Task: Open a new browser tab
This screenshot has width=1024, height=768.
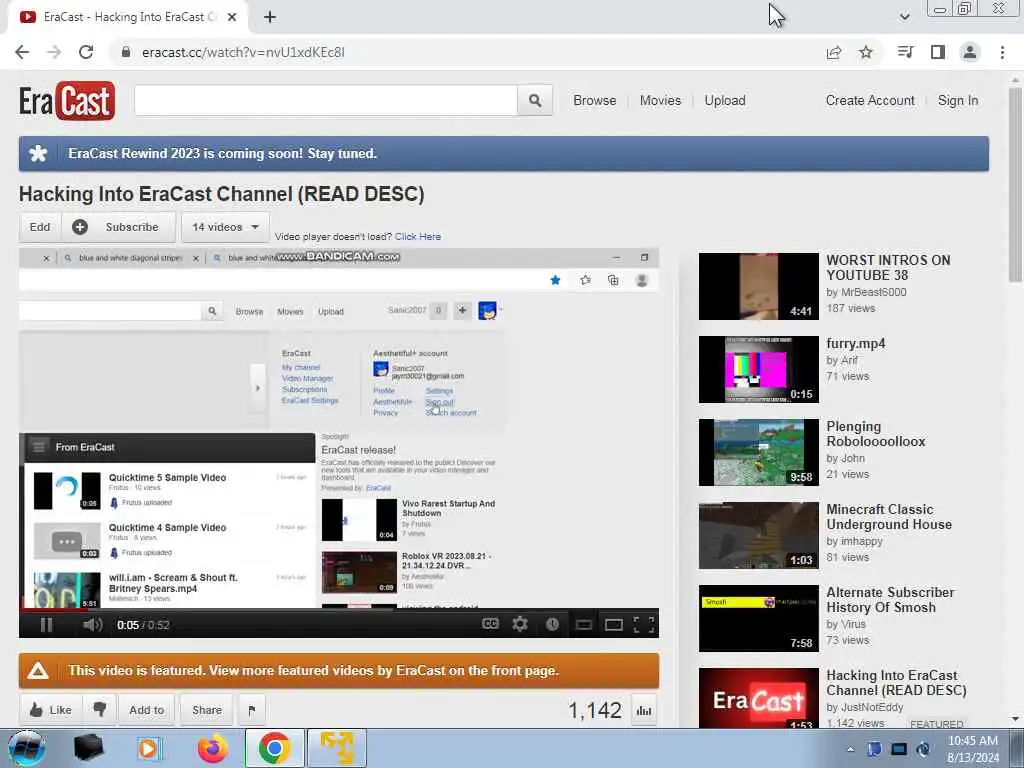Action: (270, 17)
